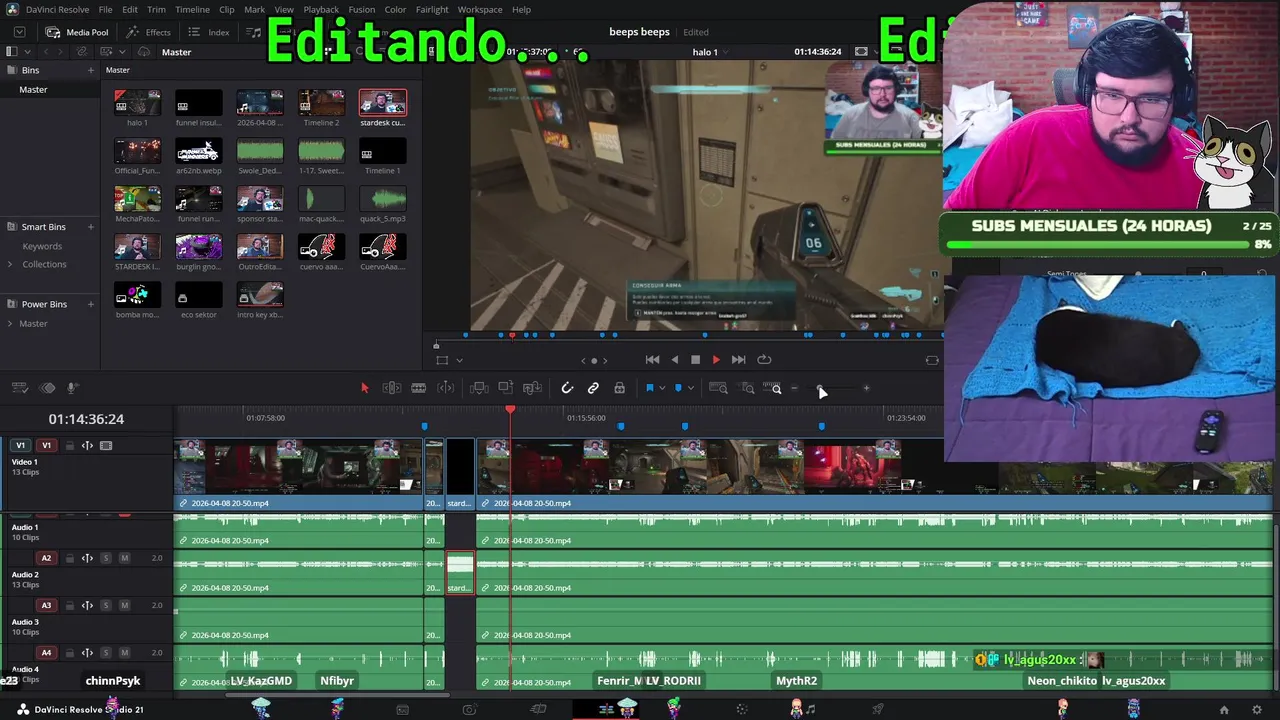Open the workspace layout dropdown at top-left
1280x720 pixels.
pos(18,32)
